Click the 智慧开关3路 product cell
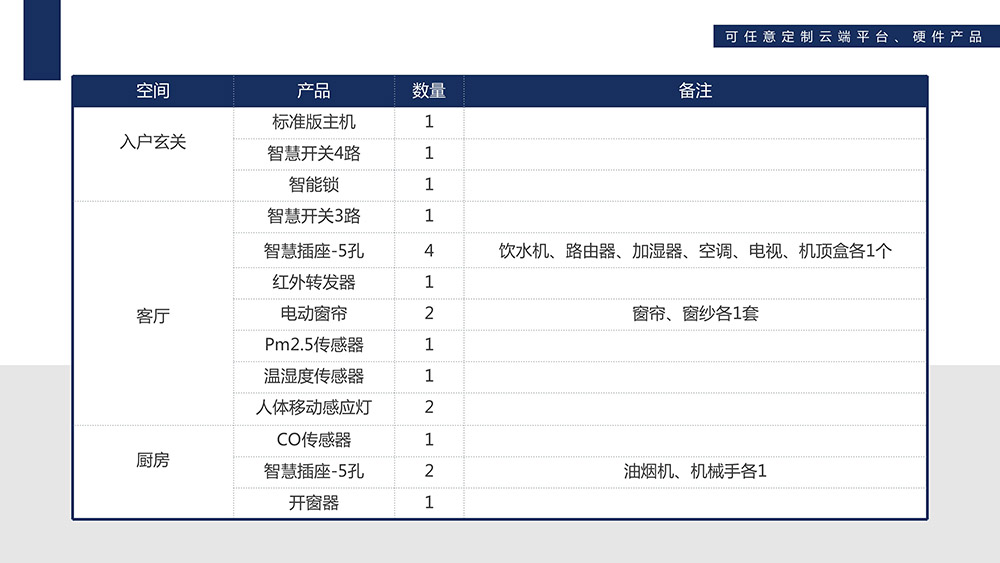 click(314, 215)
